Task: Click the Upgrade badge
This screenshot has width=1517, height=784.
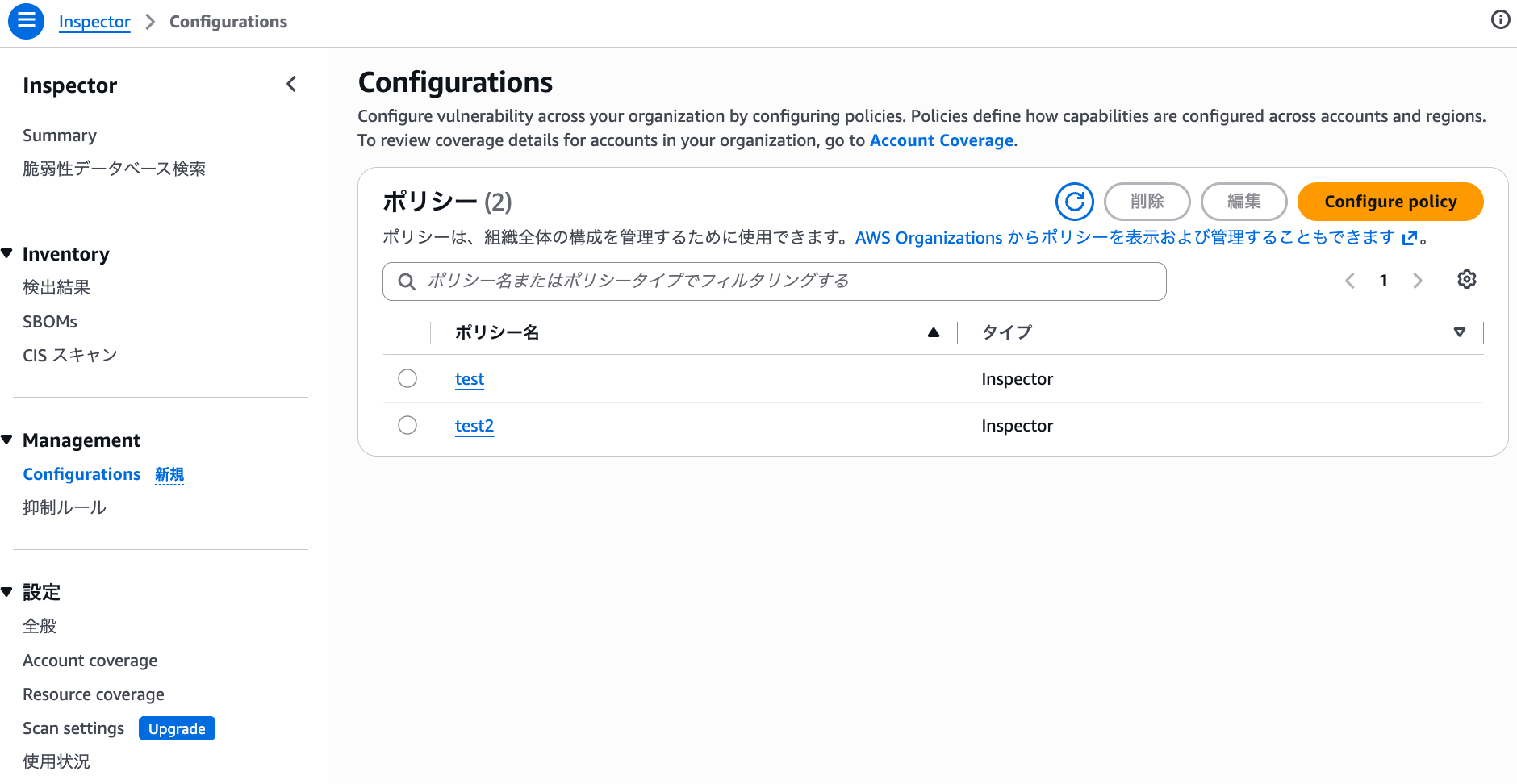Action: pos(177,728)
